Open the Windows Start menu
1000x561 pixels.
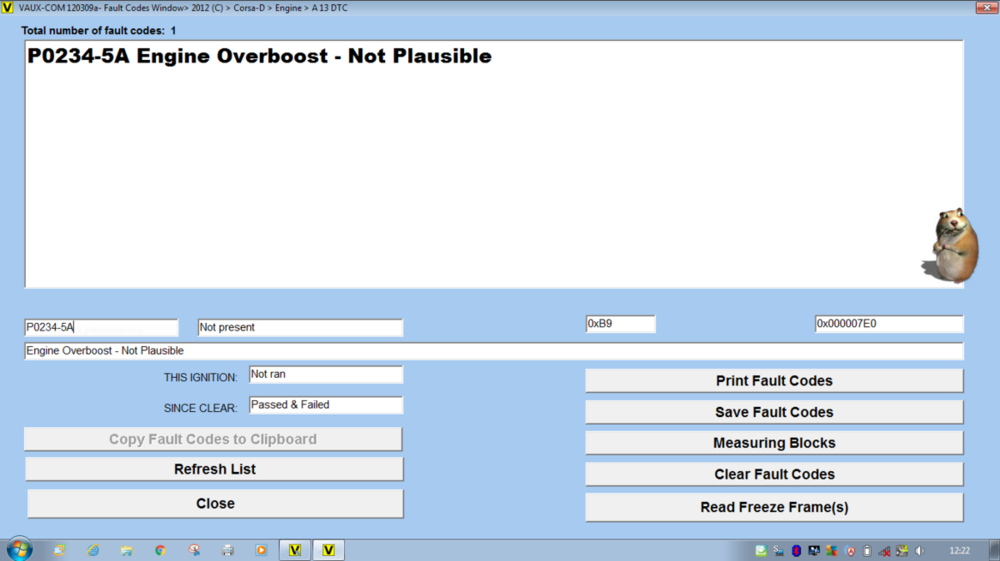19,549
